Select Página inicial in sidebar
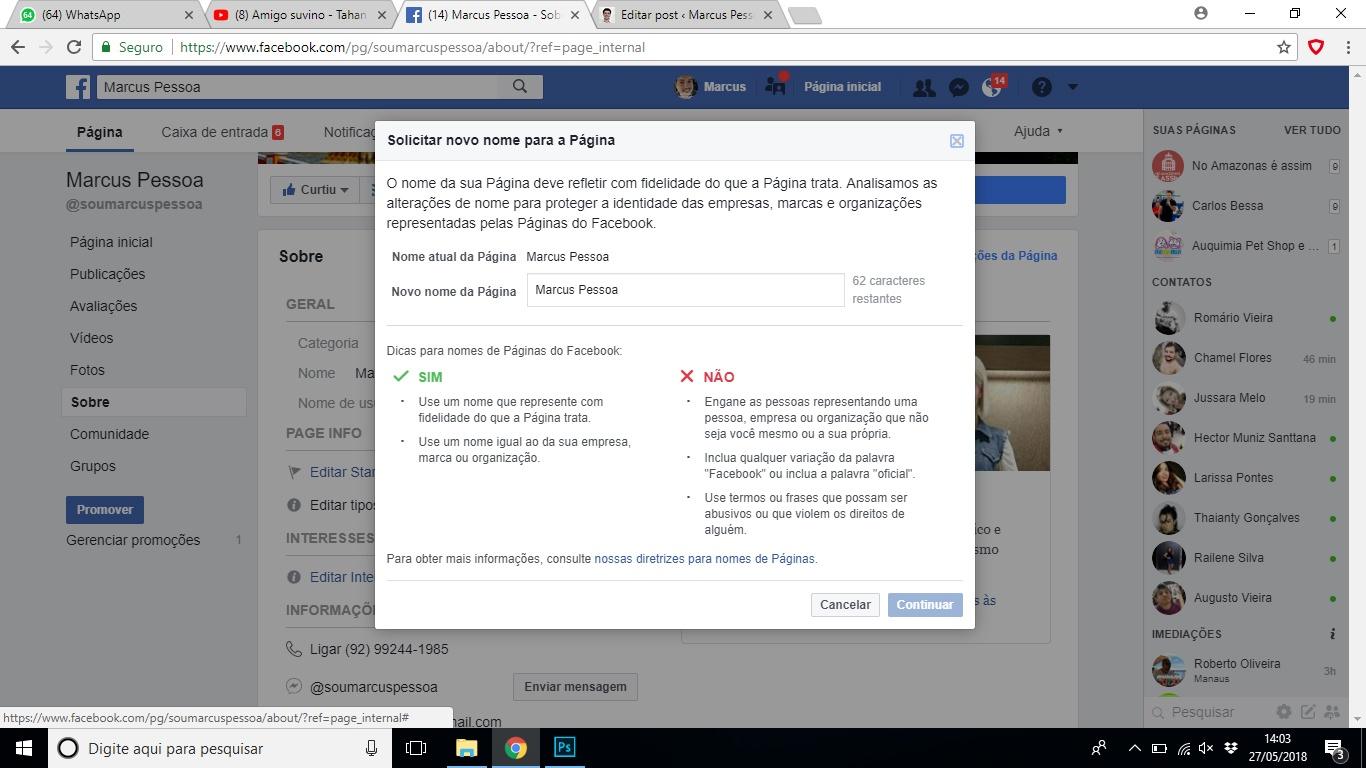The height and width of the screenshot is (768, 1366). tap(111, 242)
